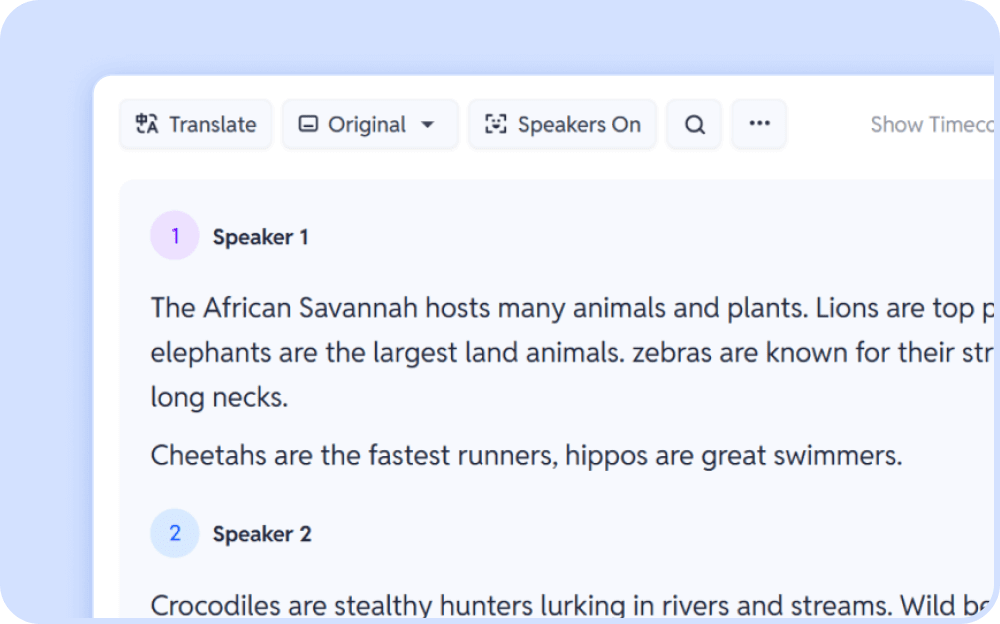Image resolution: width=1000 pixels, height=624 pixels.
Task: Expand the Original dropdown arrow
Action: tap(428, 125)
